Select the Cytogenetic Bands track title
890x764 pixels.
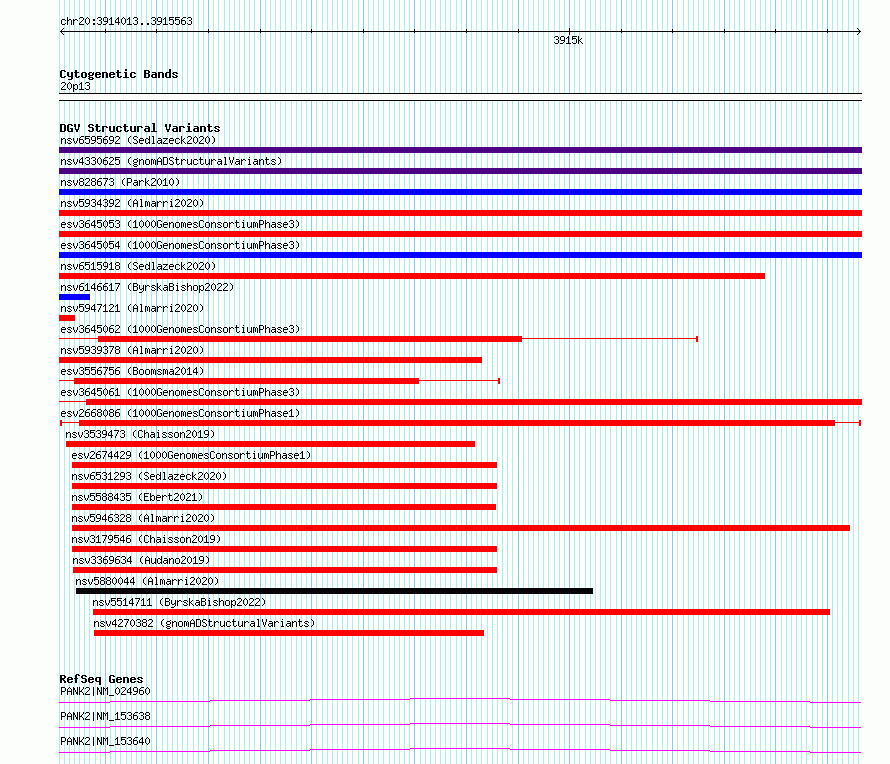tap(119, 74)
